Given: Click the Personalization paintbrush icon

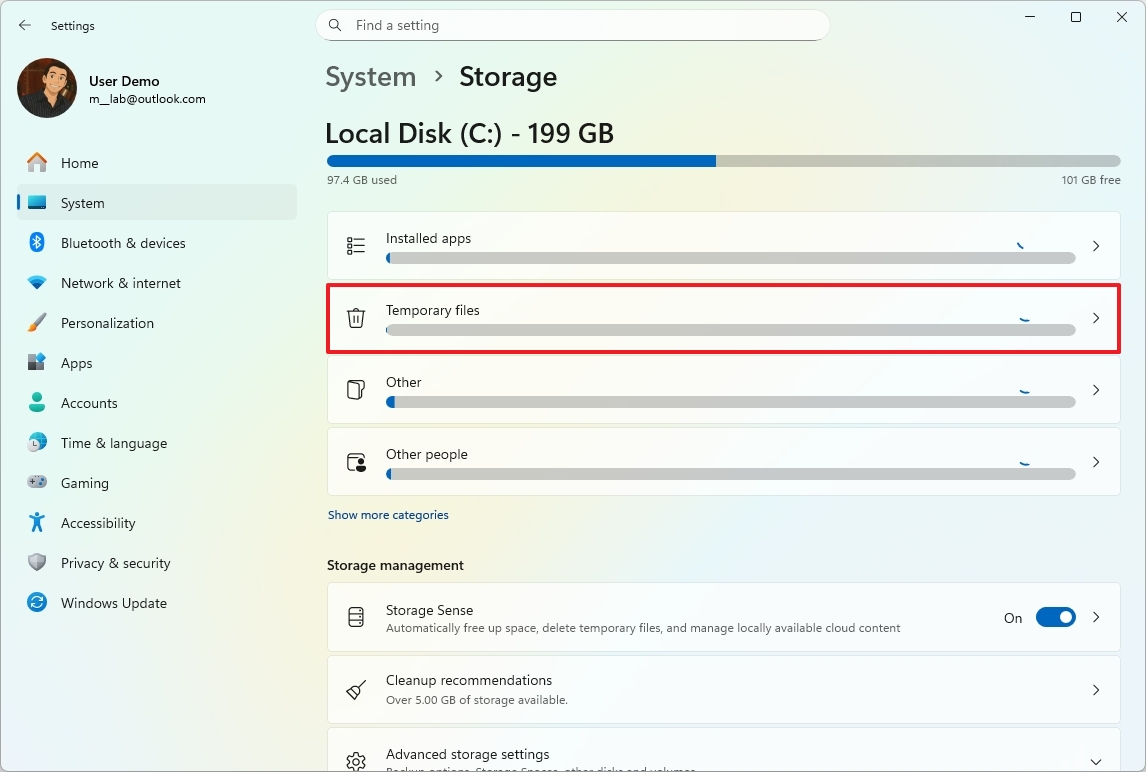Looking at the screenshot, I should pyautogui.click(x=36, y=323).
